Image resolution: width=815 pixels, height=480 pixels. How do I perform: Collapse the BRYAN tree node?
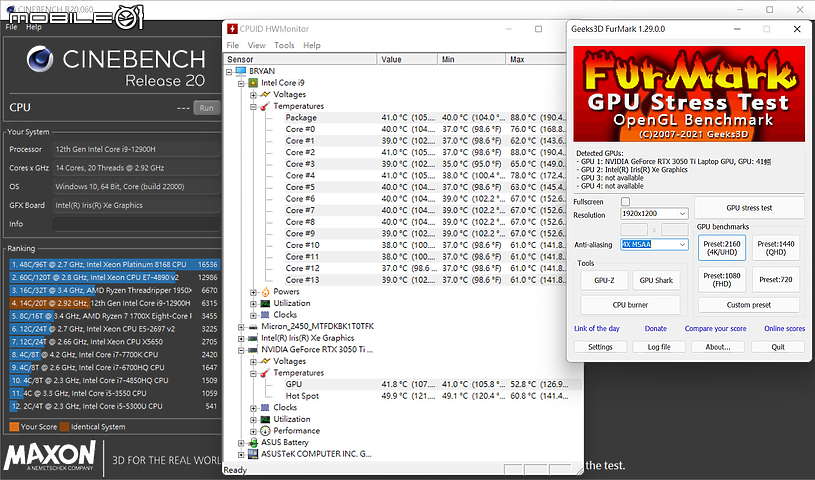pyautogui.click(x=229, y=71)
